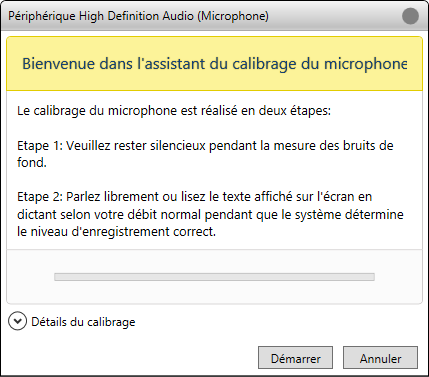Click the title bar text 'Périphérique High Definition Audio'
This screenshot has height=377, width=429.
101,16
